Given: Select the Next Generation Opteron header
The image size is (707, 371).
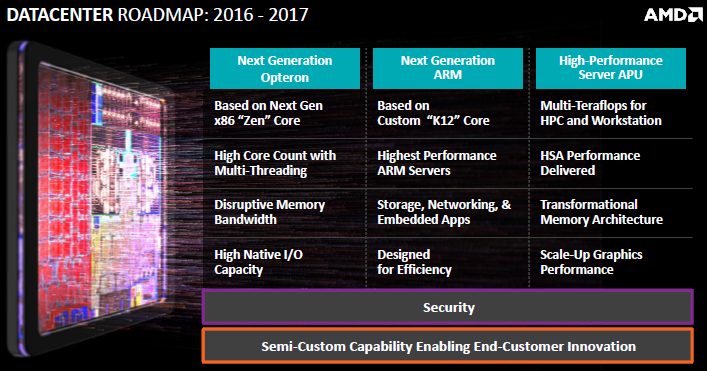Looking at the screenshot, I should coord(285,69).
